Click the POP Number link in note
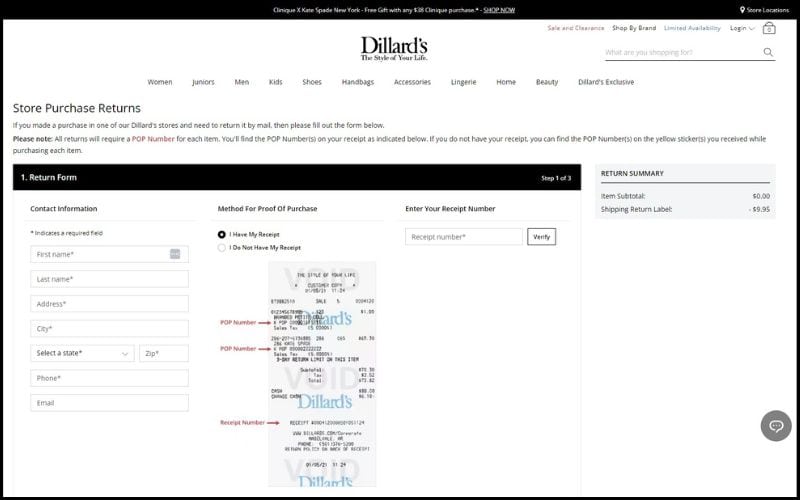Viewport: 800px width, 500px height. 153,139
